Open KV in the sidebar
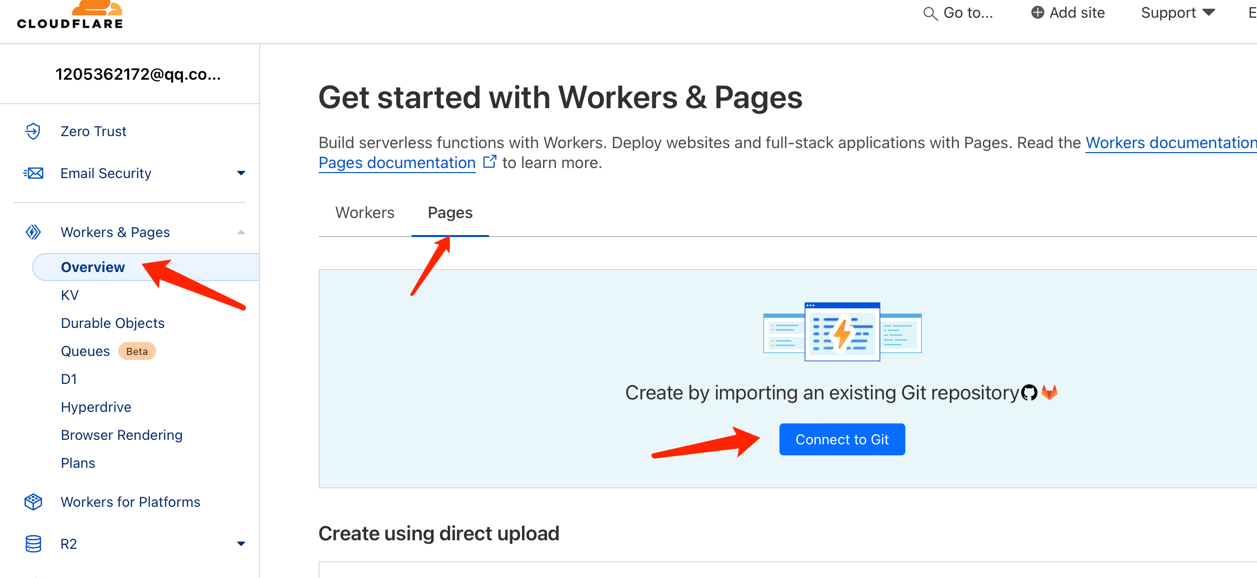The image size is (1257, 578). coord(70,295)
